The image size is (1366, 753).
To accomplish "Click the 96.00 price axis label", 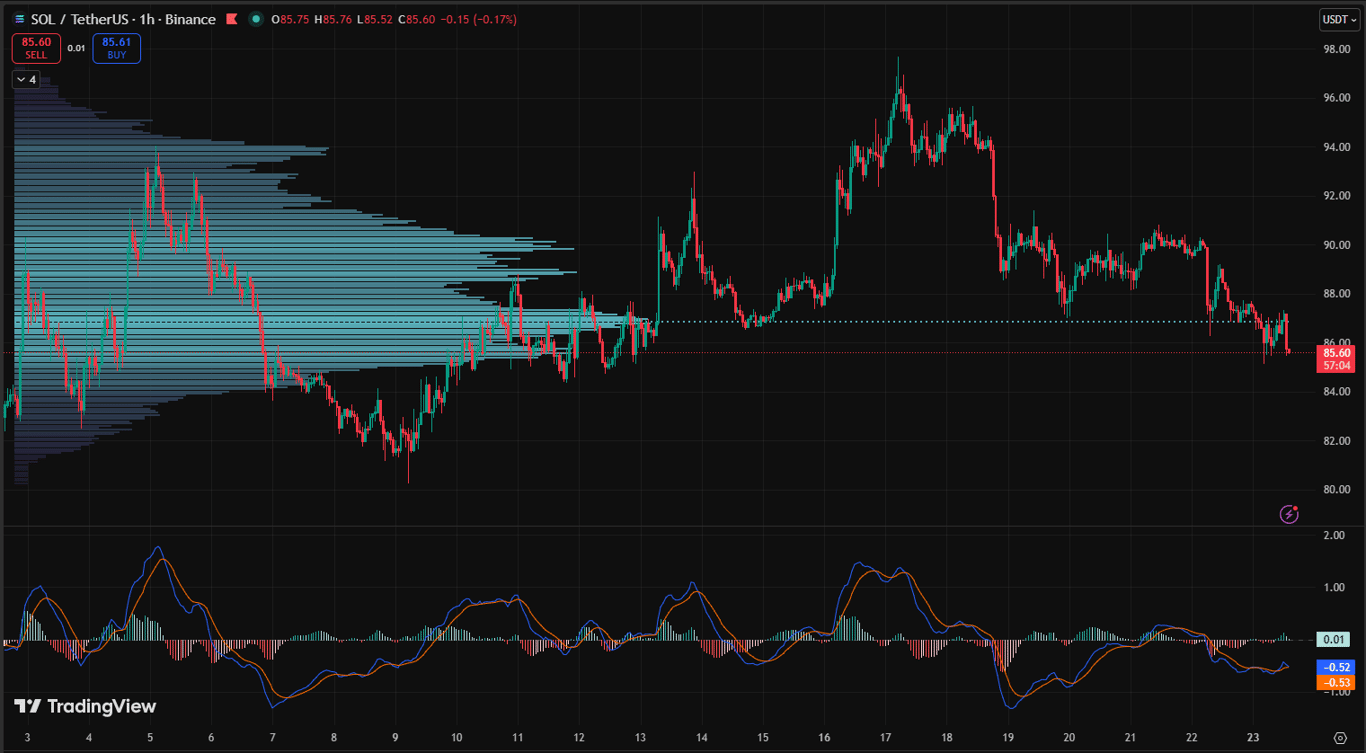I will click(x=1336, y=98).
